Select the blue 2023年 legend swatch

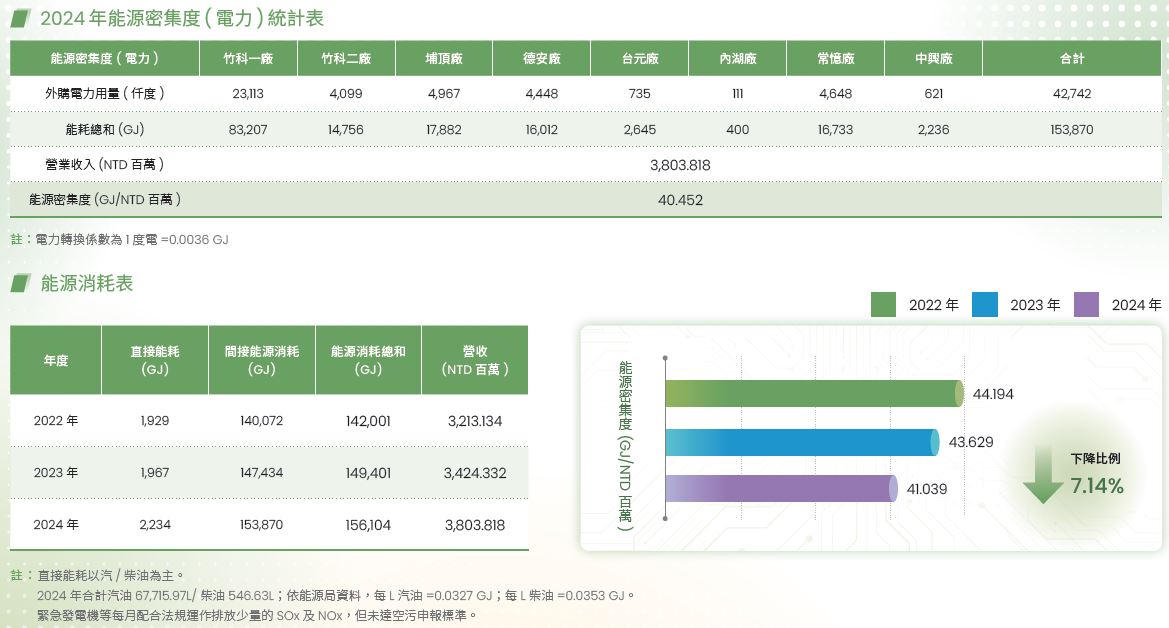coord(985,304)
